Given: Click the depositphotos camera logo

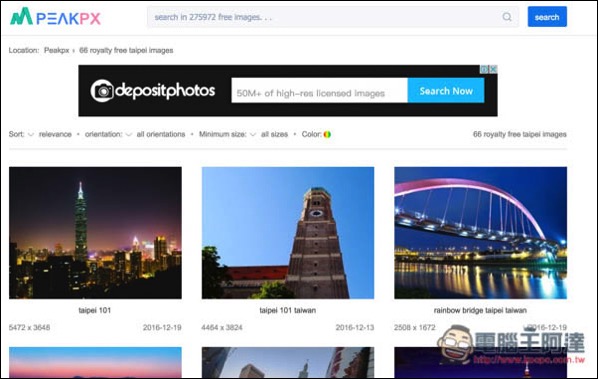Looking at the screenshot, I should coord(102,91).
